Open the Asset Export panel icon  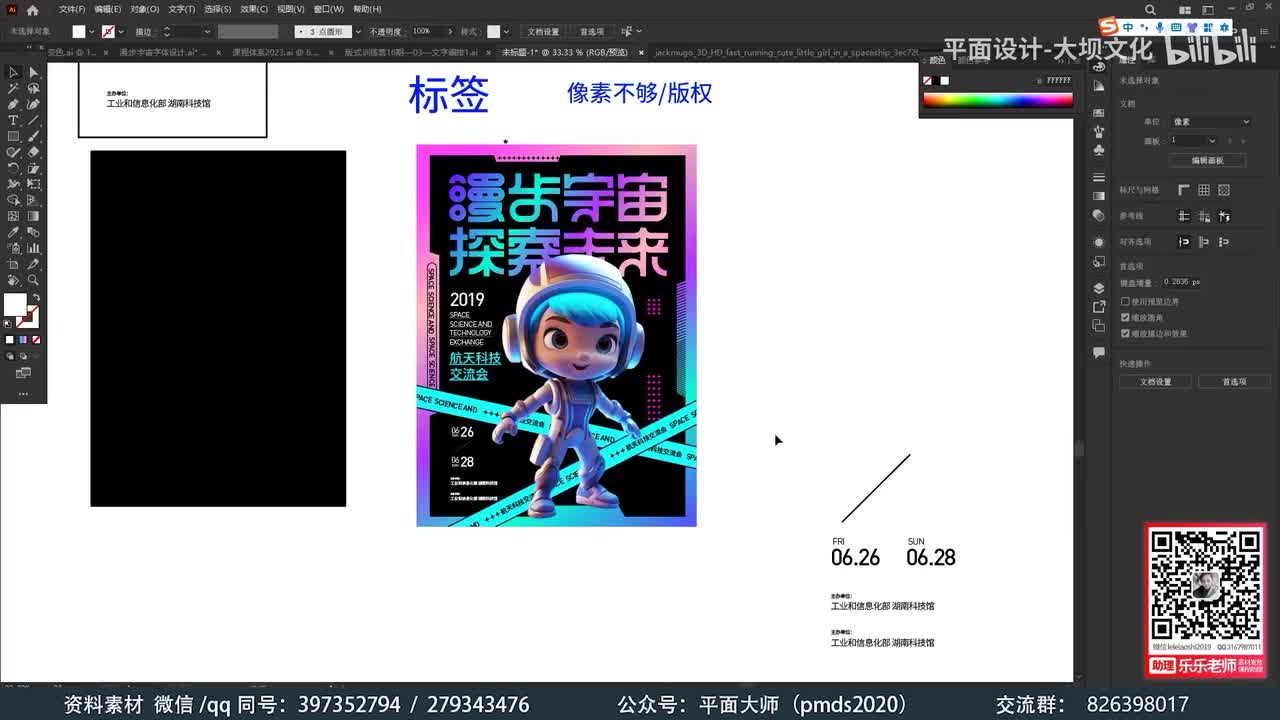coord(1099,307)
